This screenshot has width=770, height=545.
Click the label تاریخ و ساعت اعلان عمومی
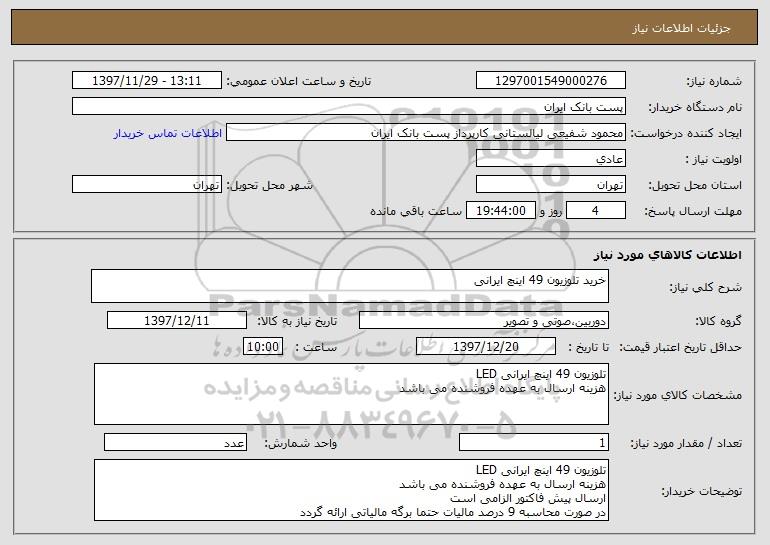[x=299, y=81]
